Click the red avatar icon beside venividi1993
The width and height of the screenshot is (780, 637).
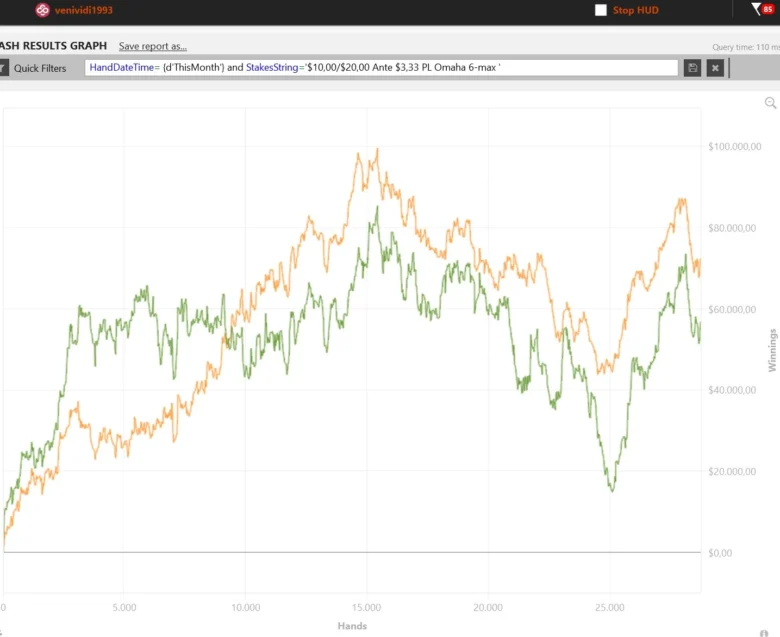tap(42, 10)
